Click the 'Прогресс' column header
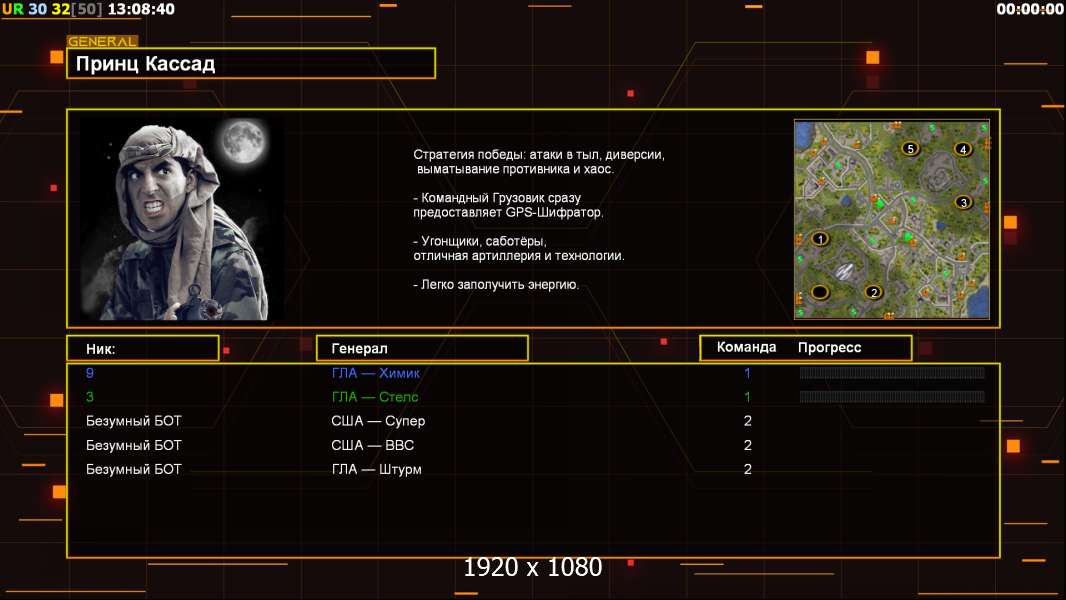Image resolution: width=1066 pixels, height=600 pixels. tap(829, 347)
